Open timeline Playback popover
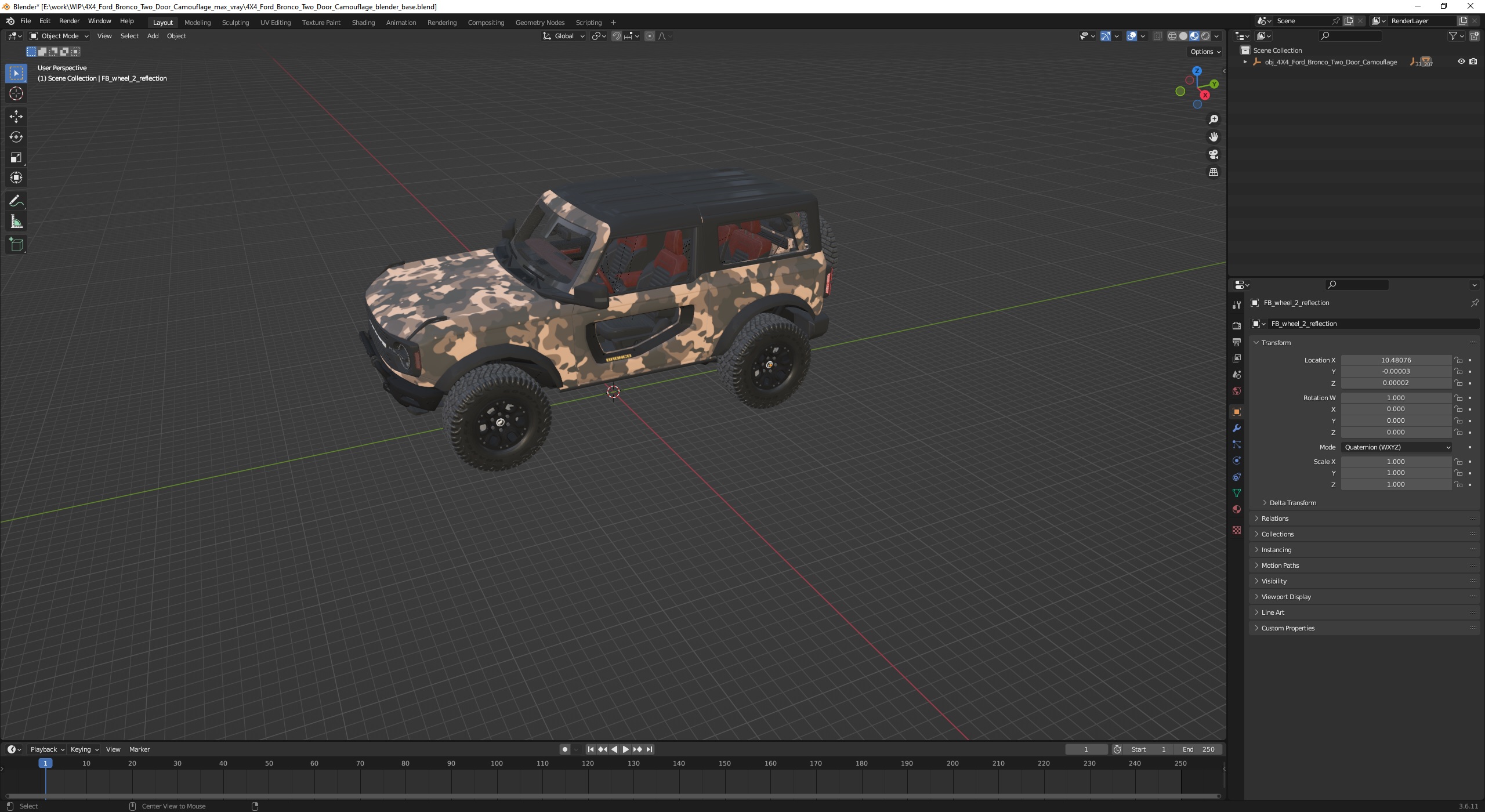Viewport: 1485px width, 812px height. [x=47, y=749]
